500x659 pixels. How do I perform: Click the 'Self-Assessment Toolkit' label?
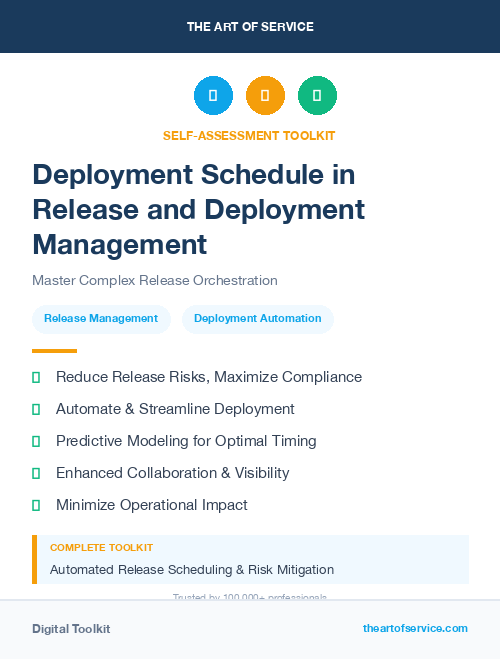click(249, 136)
